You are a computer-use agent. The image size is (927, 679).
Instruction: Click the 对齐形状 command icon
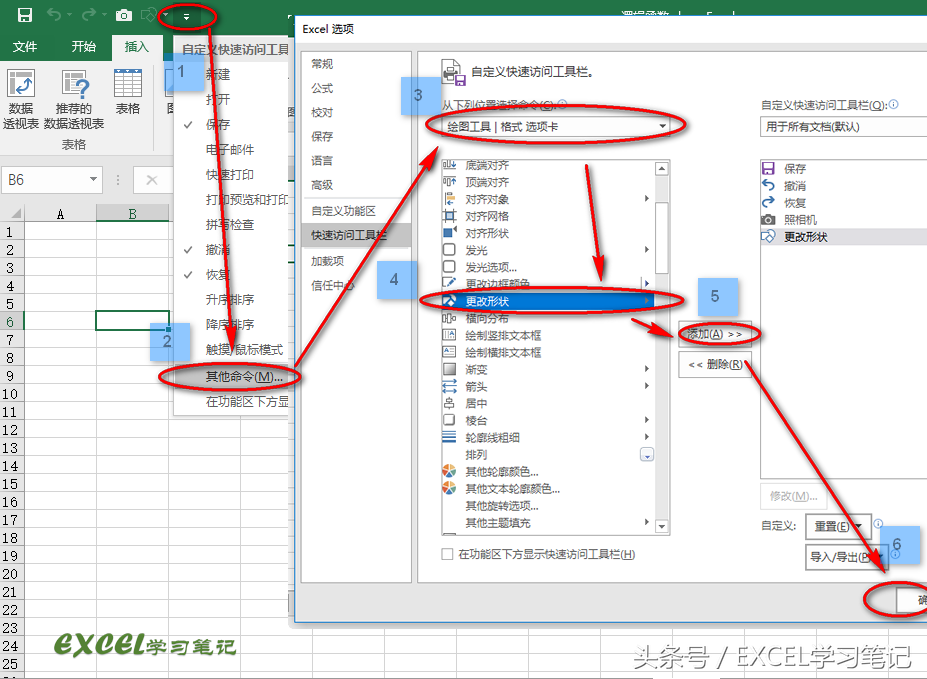[449, 233]
